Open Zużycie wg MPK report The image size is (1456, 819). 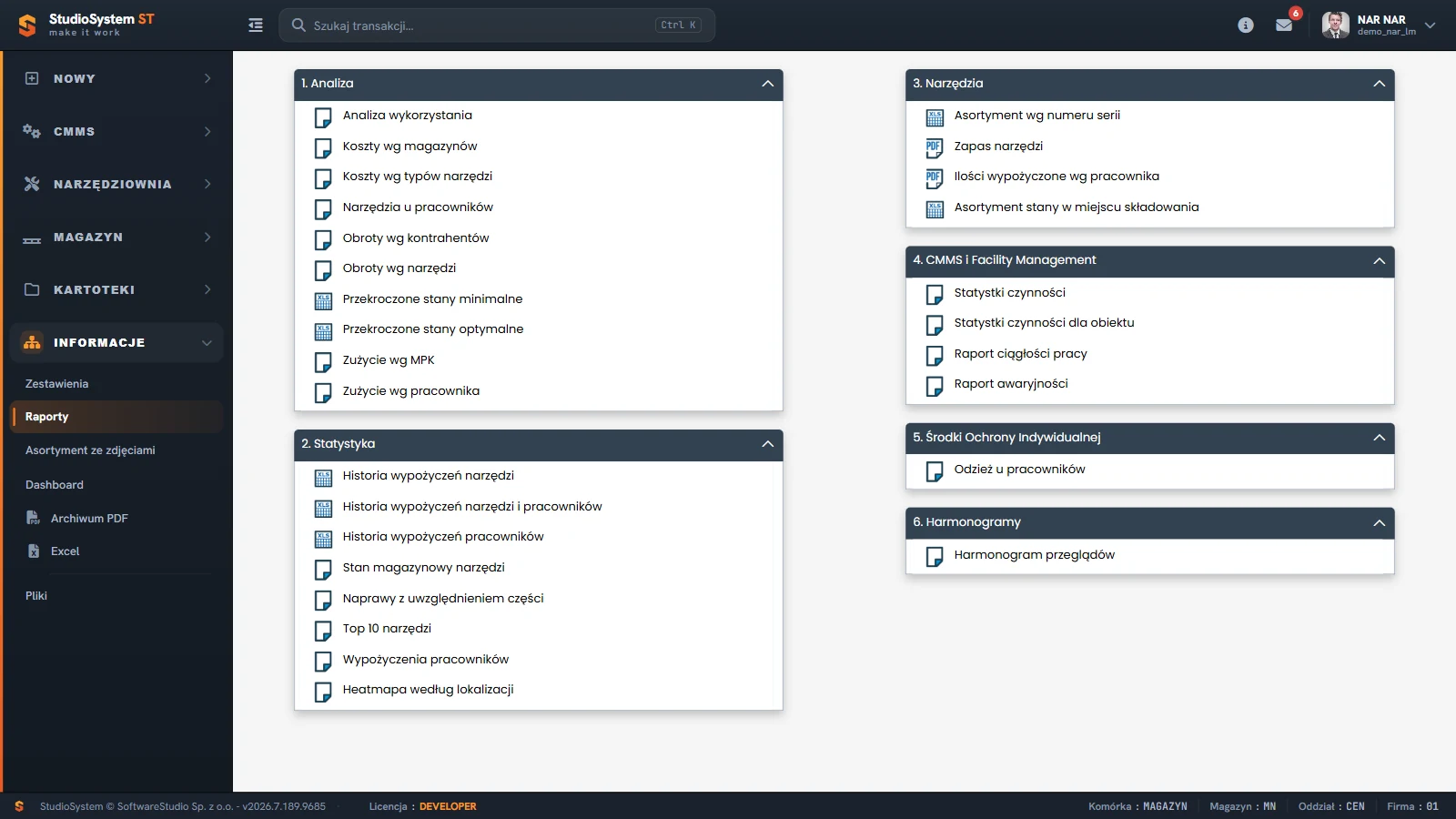[389, 360]
